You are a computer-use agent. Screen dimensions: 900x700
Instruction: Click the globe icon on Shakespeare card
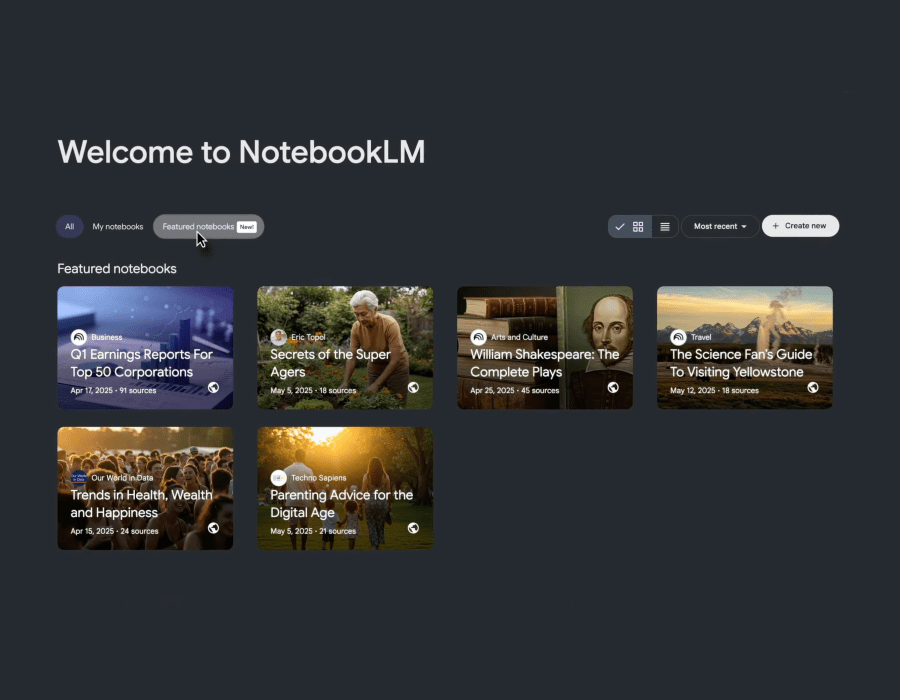pyautogui.click(x=613, y=388)
